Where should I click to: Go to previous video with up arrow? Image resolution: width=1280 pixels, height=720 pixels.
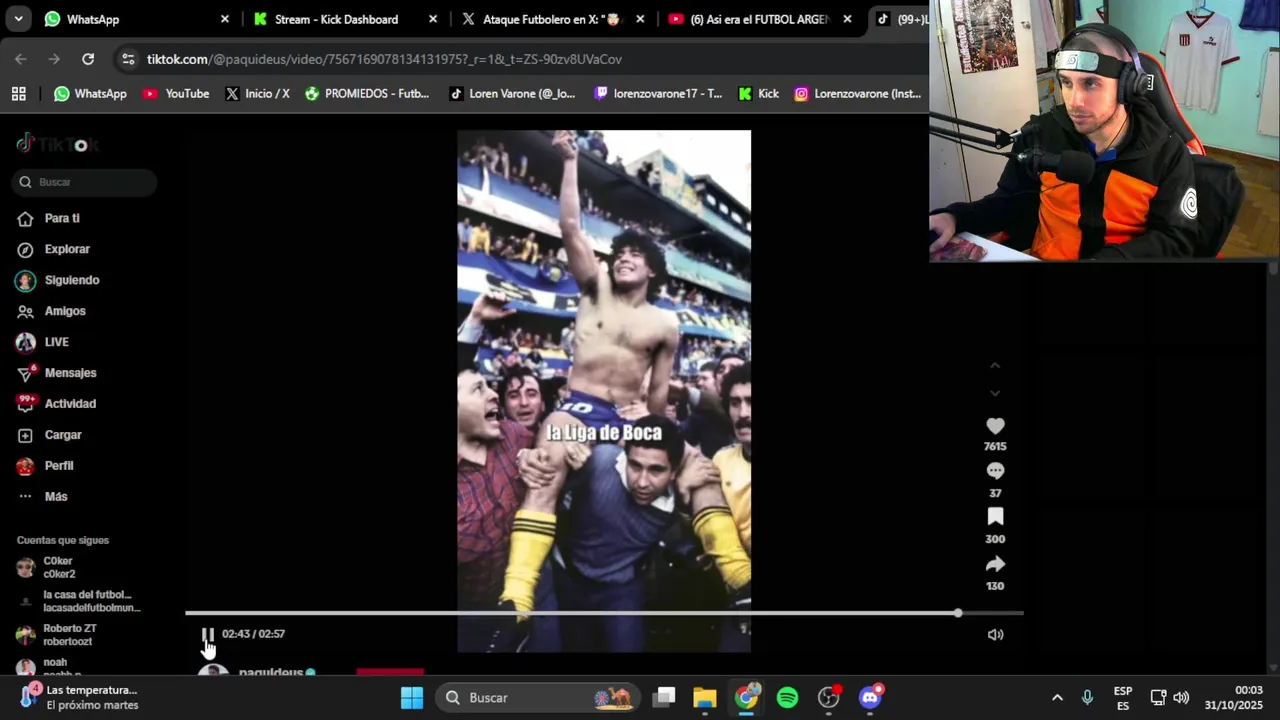(995, 366)
